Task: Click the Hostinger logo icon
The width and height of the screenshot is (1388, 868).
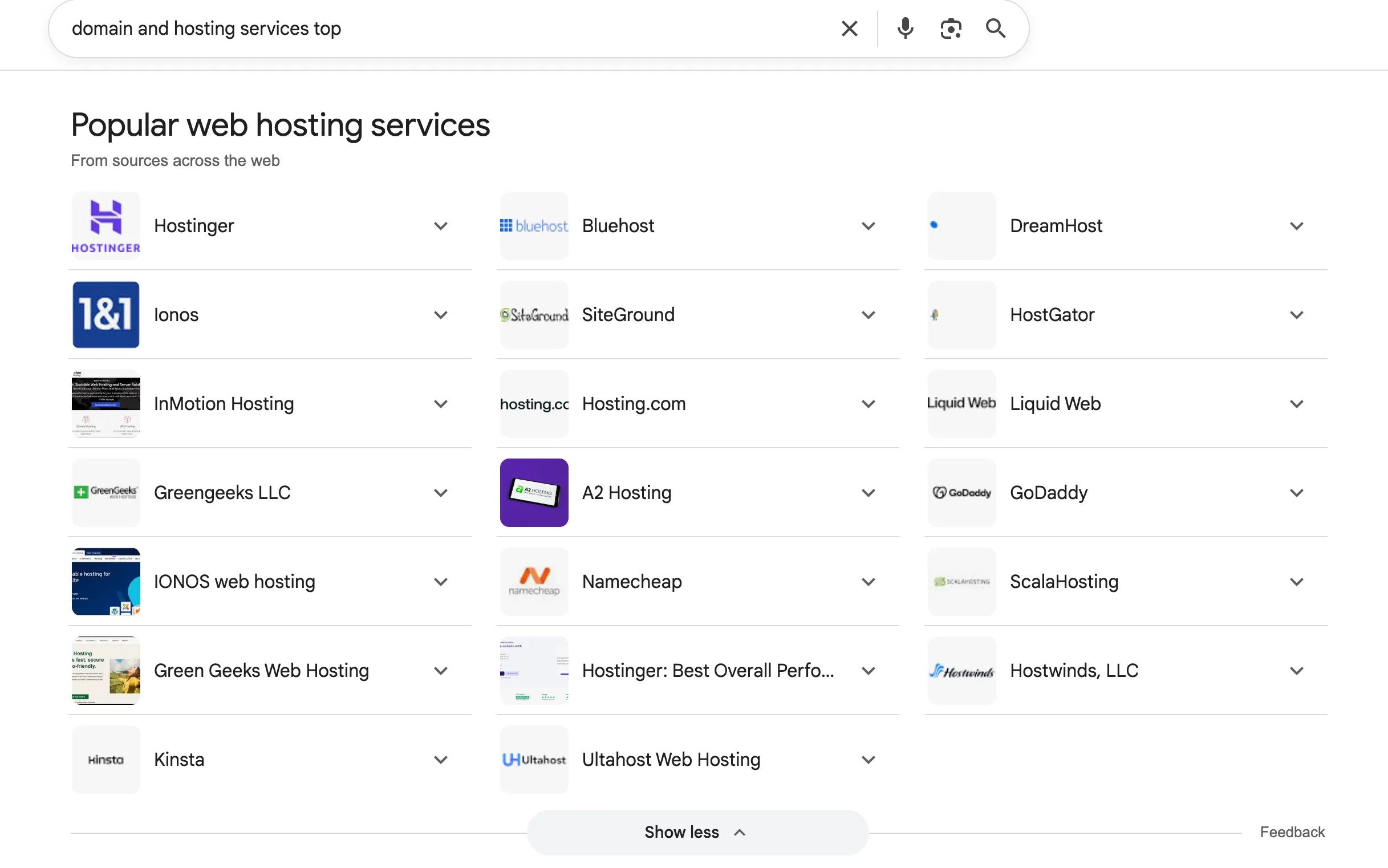Action: click(105, 225)
